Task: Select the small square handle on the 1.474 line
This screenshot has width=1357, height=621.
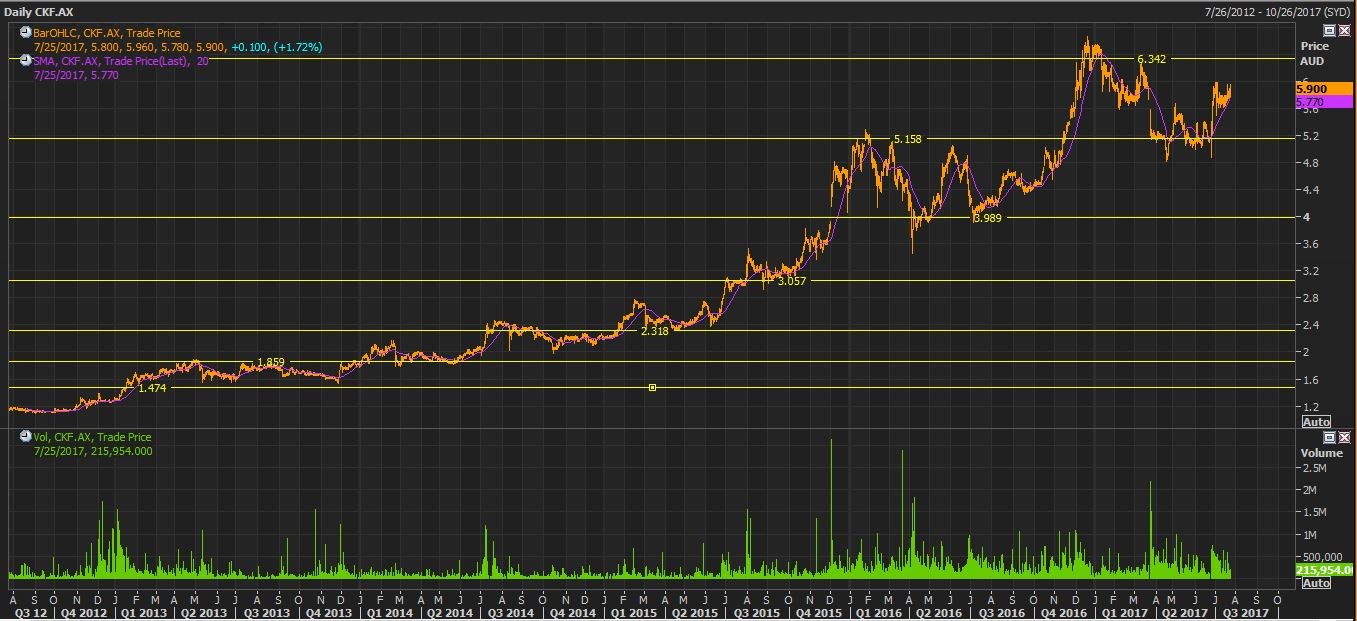Action: click(652, 387)
